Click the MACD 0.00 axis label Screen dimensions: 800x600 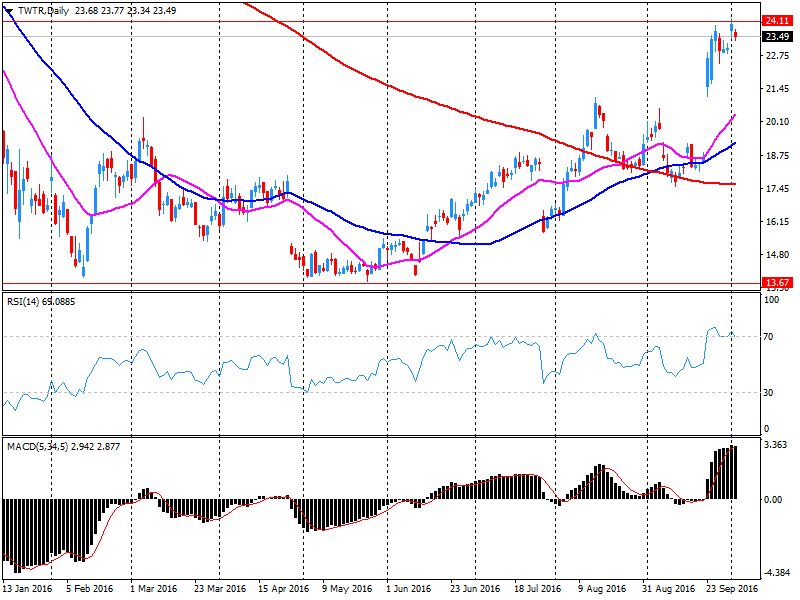click(773, 499)
